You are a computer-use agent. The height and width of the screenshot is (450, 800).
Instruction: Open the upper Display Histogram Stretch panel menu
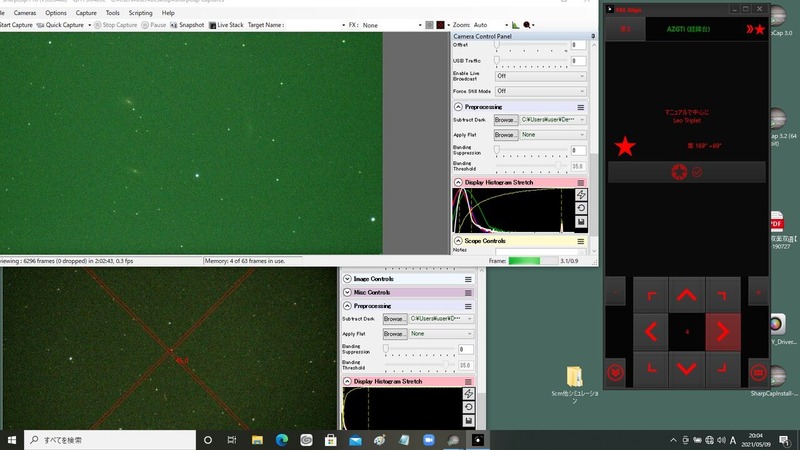(581, 183)
